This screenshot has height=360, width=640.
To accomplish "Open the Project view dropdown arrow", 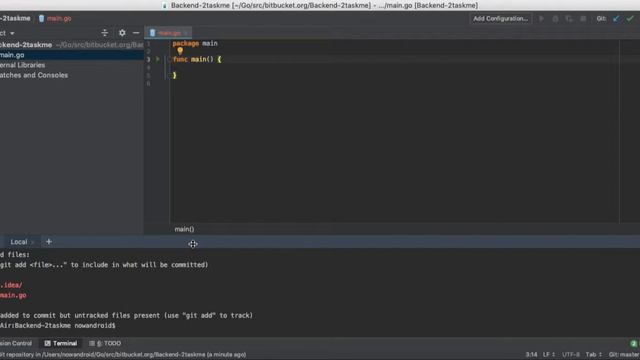I will pyautogui.click(x=12, y=33).
